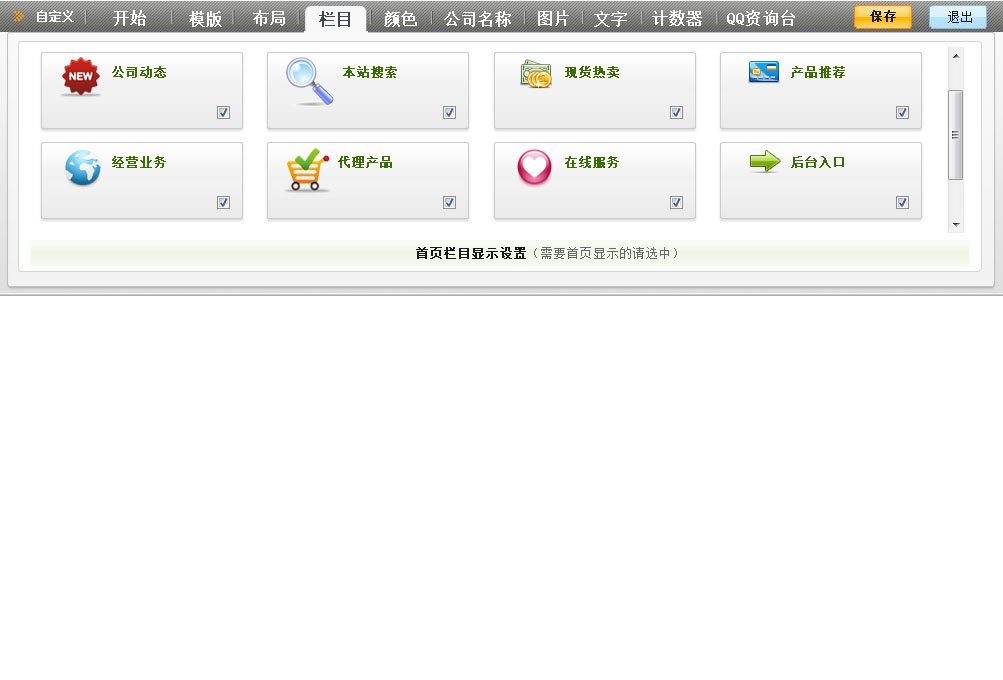Uncheck the 公司动态 display checkbox
Screen dimensions: 1003x680
coord(223,113)
